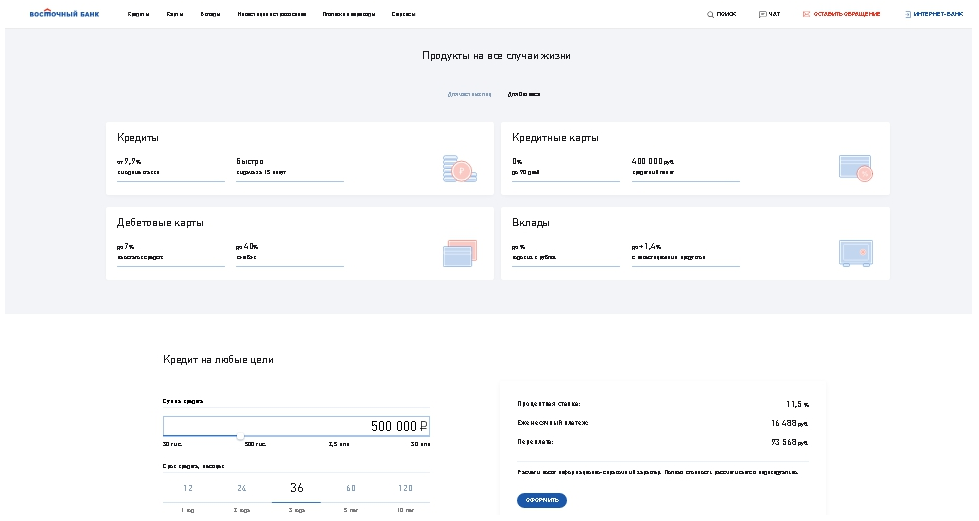Click the envelope icon for Оставить обращение

pos(806,15)
